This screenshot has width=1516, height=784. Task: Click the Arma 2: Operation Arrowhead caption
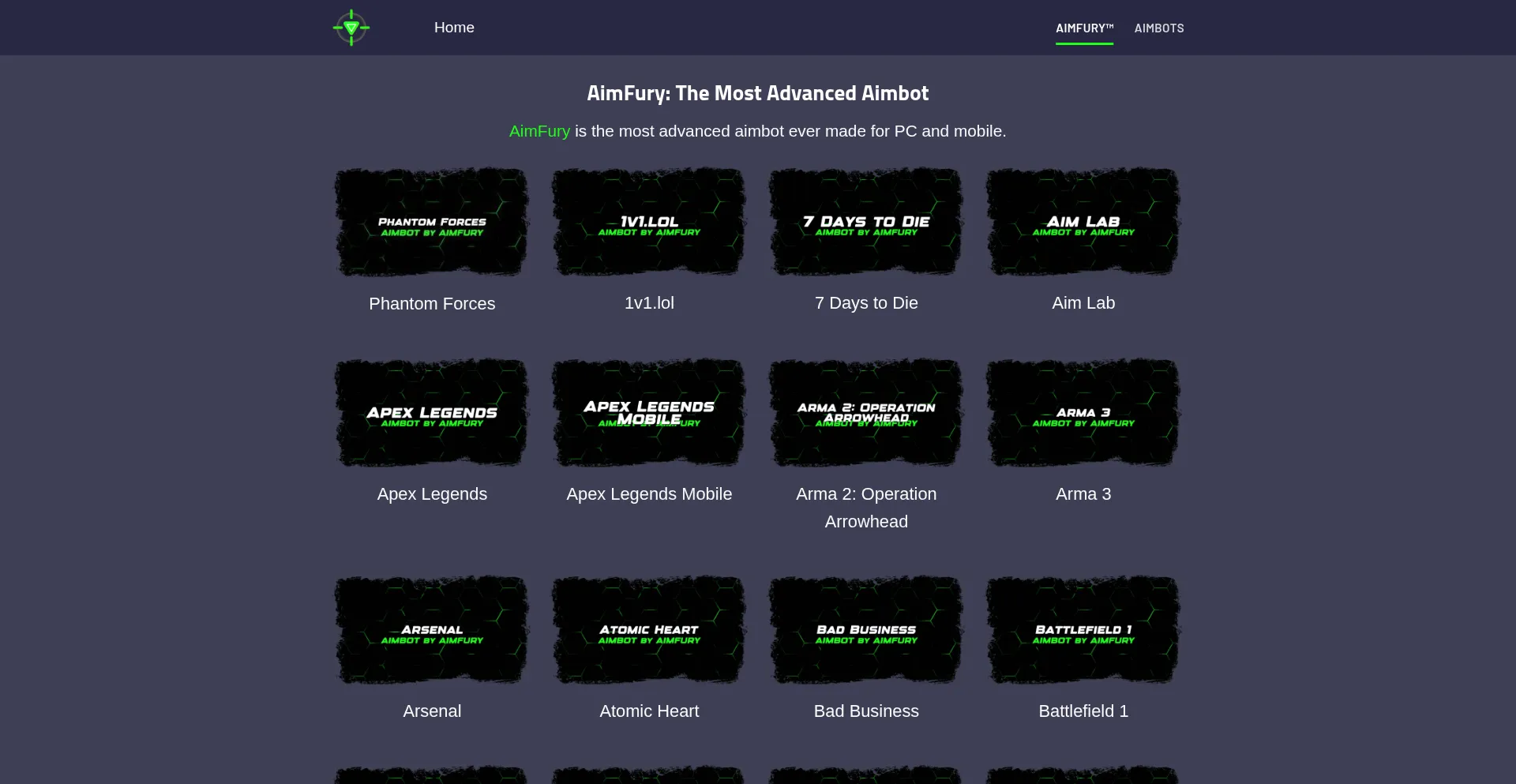click(866, 508)
